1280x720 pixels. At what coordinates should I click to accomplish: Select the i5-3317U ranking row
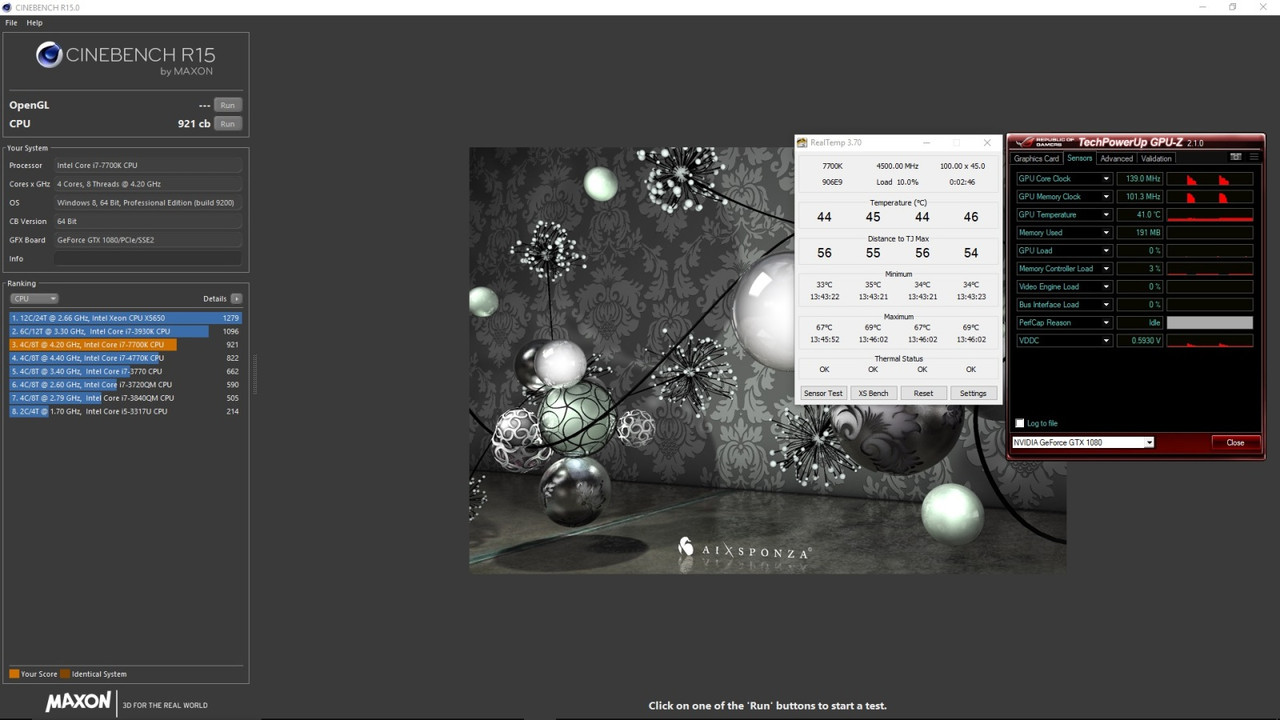coord(125,411)
